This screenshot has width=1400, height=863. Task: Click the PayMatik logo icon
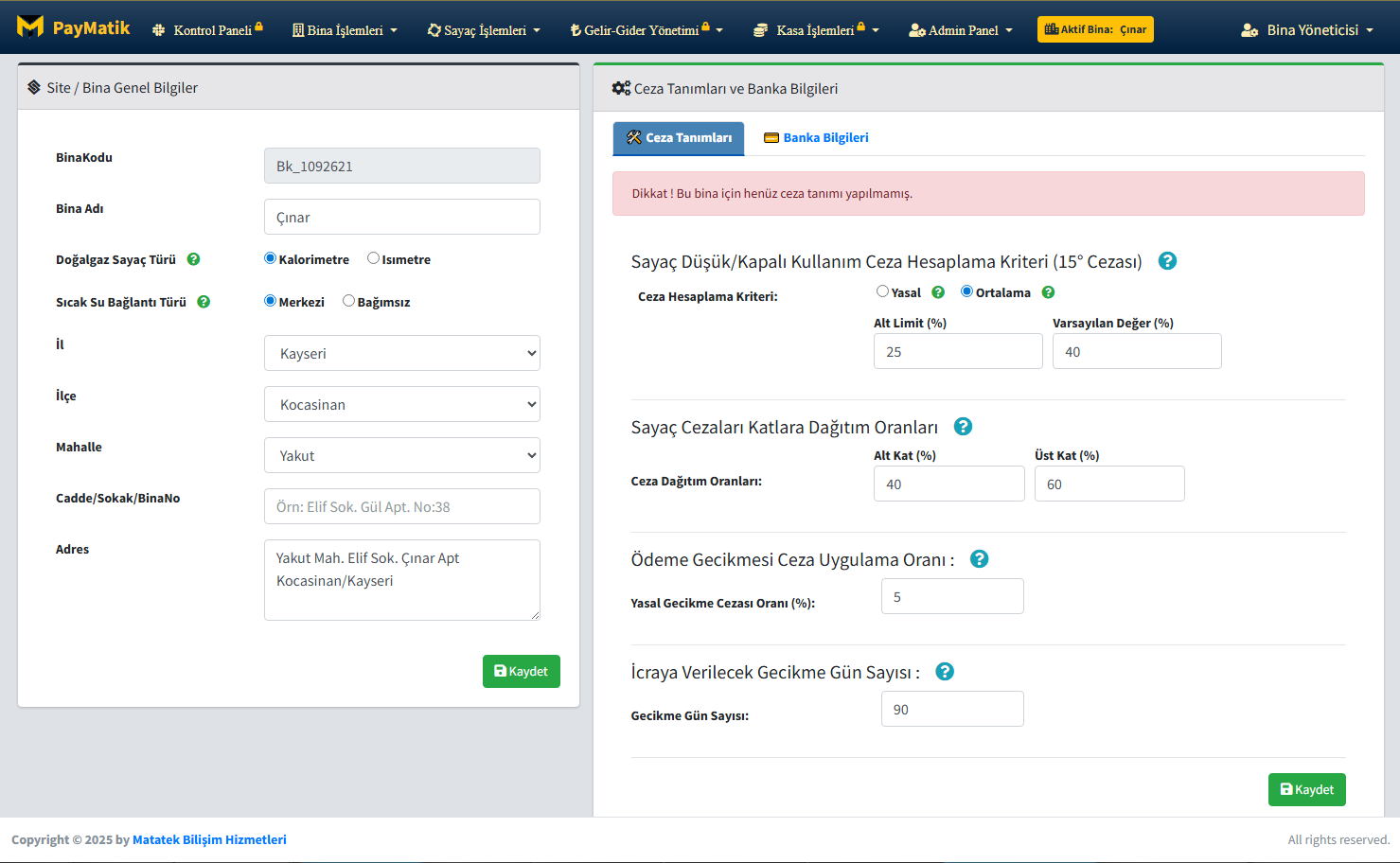(30, 26)
